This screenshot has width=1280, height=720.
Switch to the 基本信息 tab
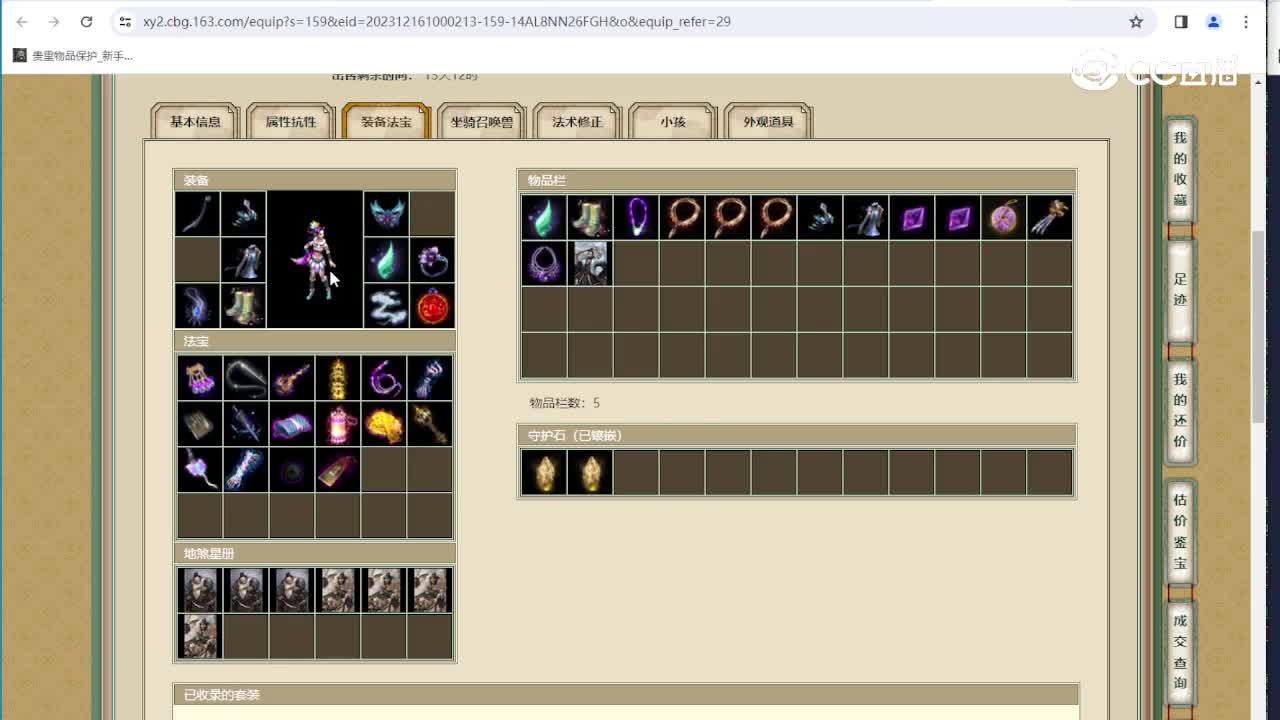195,122
